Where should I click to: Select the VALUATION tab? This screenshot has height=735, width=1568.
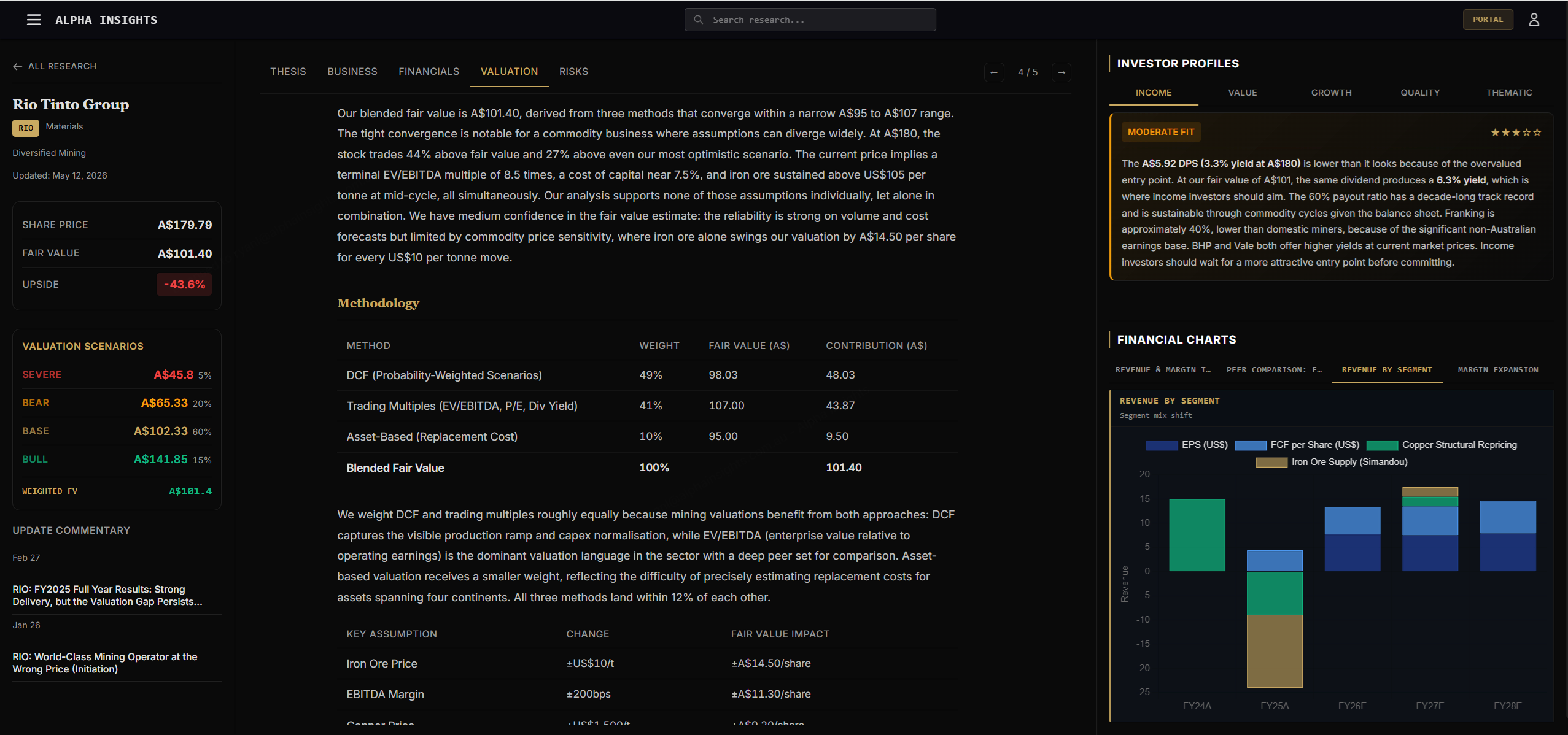tap(509, 72)
